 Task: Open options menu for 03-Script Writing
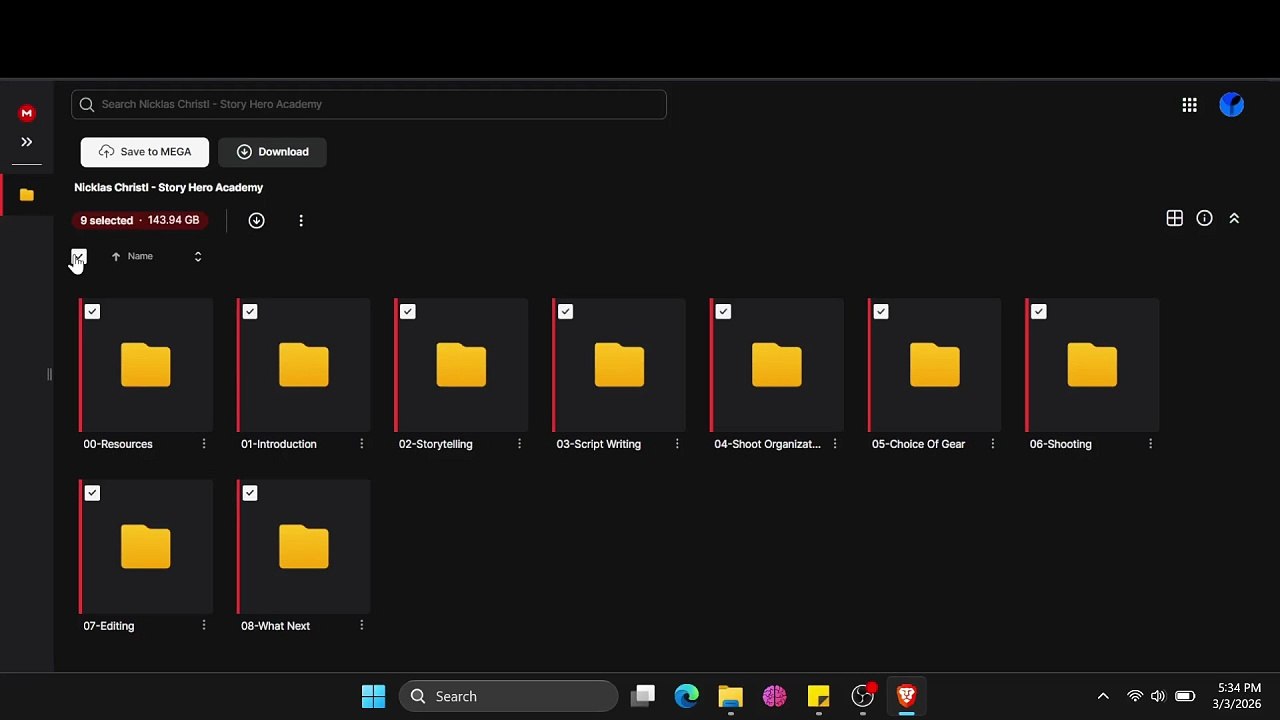[x=677, y=444]
